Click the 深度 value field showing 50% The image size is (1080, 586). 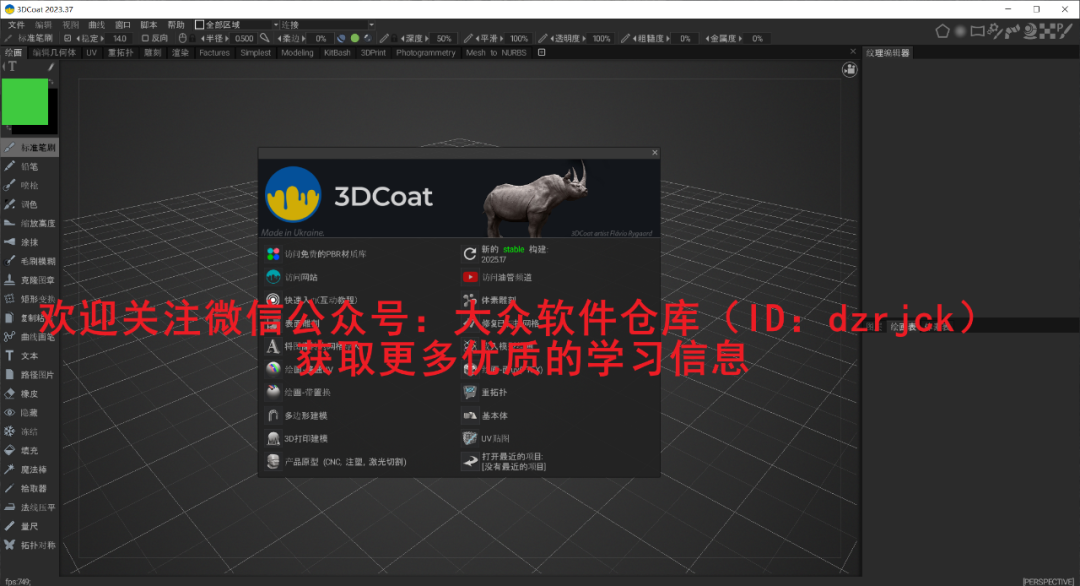[x=444, y=39]
